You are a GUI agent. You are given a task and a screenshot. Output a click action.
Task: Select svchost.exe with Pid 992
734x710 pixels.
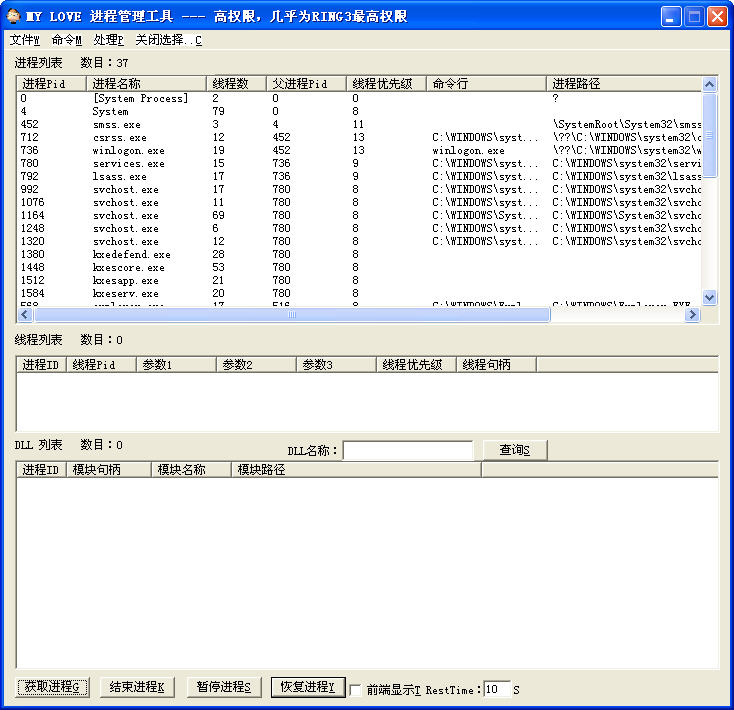point(359,190)
